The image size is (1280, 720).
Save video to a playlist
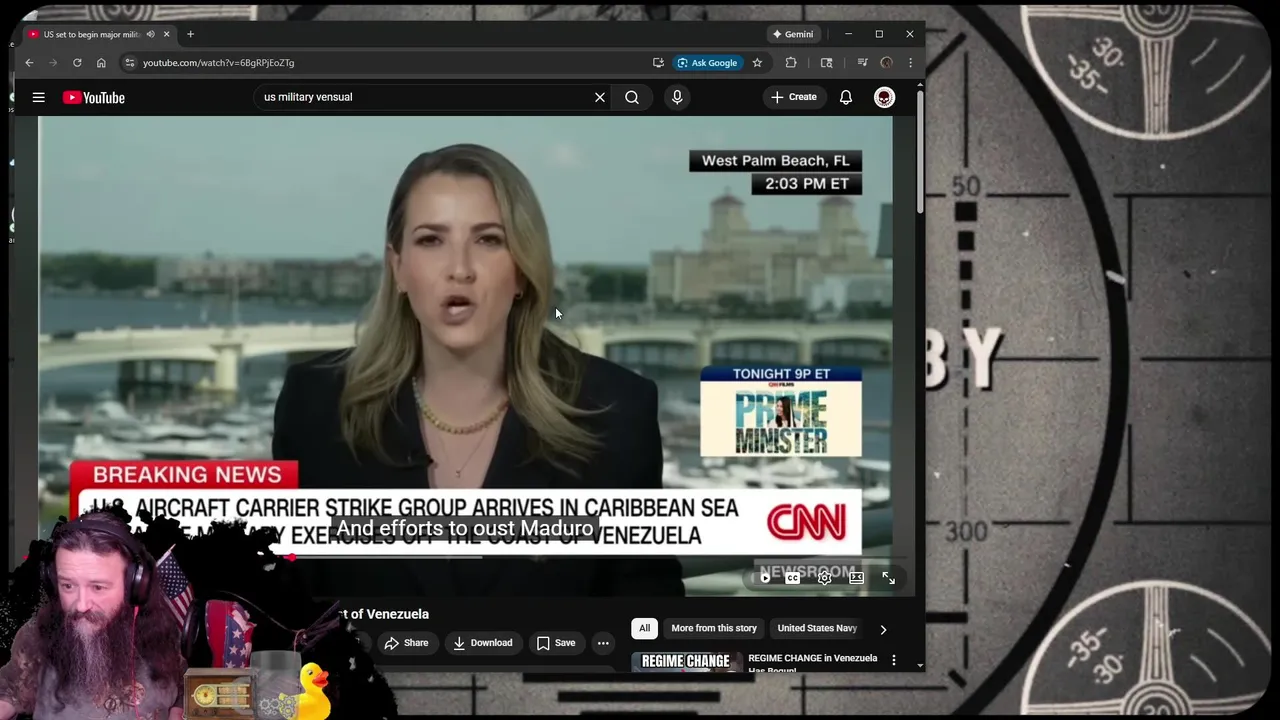click(556, 643)
